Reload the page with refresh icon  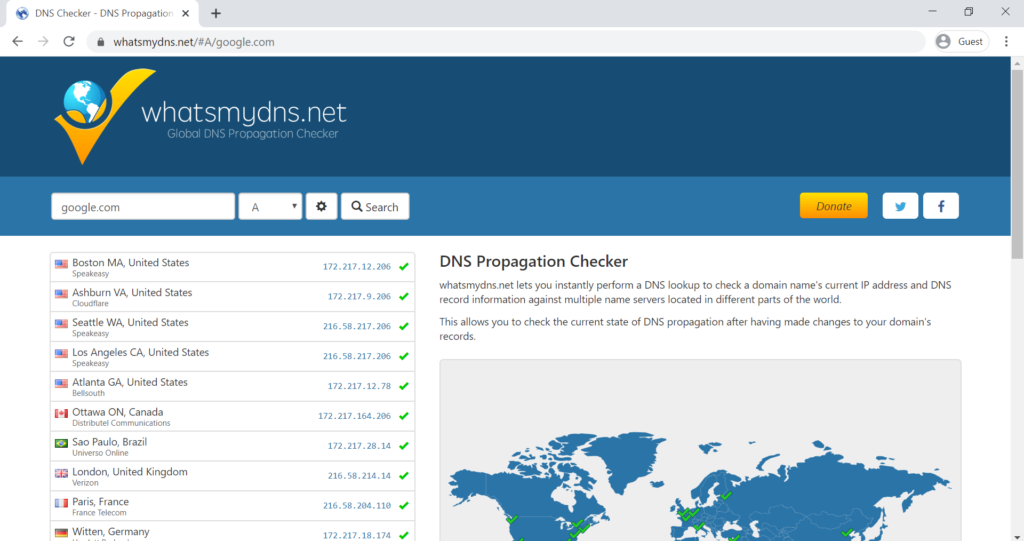point(69,41)
